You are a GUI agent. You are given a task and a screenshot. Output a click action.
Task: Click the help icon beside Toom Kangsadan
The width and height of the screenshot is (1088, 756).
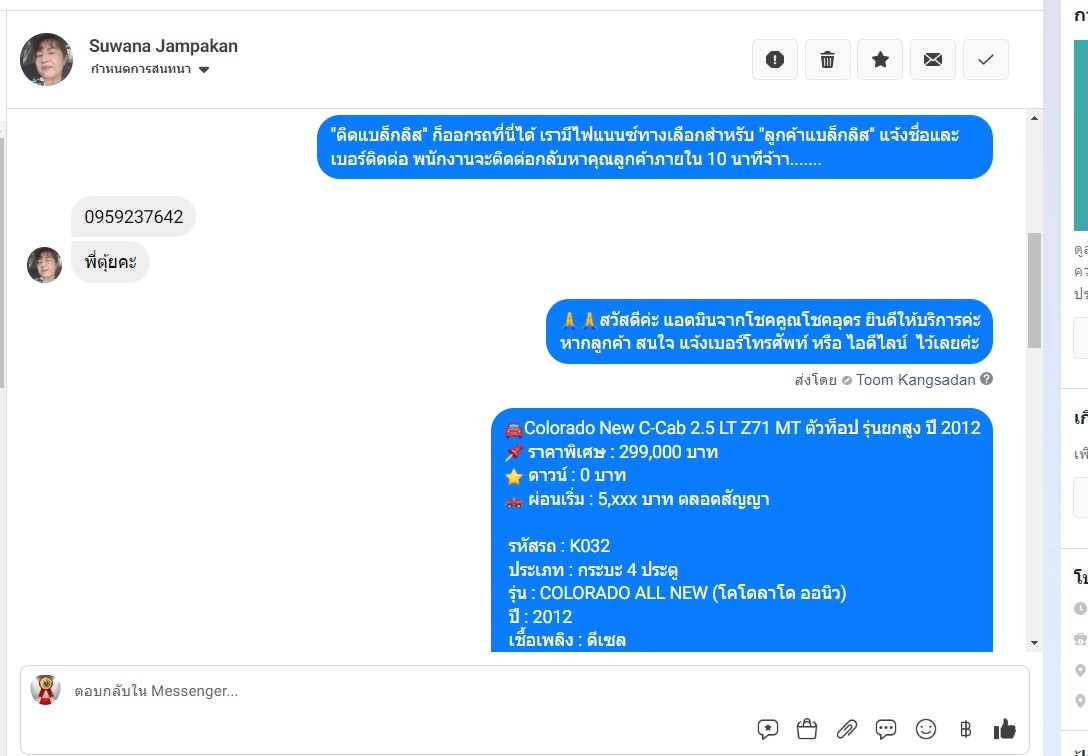[x=986, y=379]
